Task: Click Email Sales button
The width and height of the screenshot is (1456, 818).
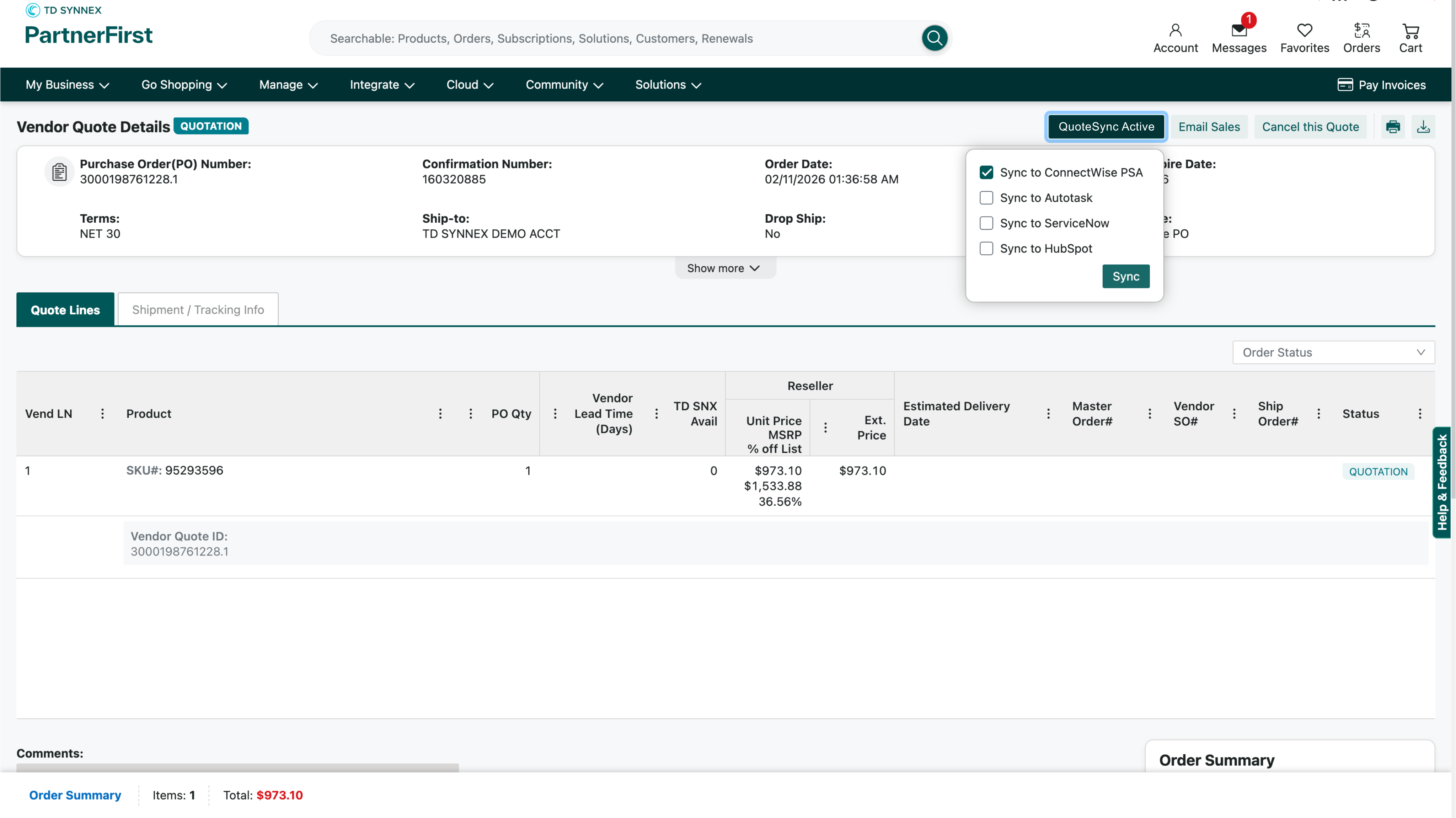Action: (1209, 127)
